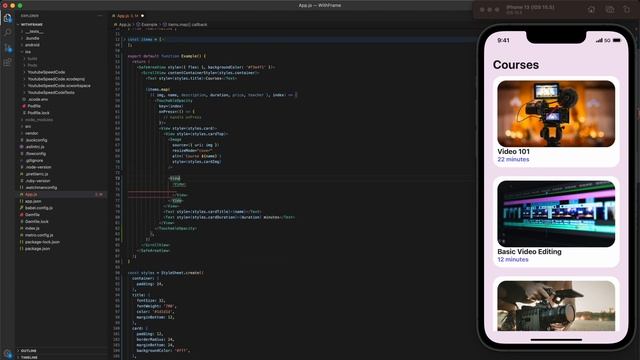Switch to the App.js editor tab
The image size is (640, 360).
click(x=128, y=16)
